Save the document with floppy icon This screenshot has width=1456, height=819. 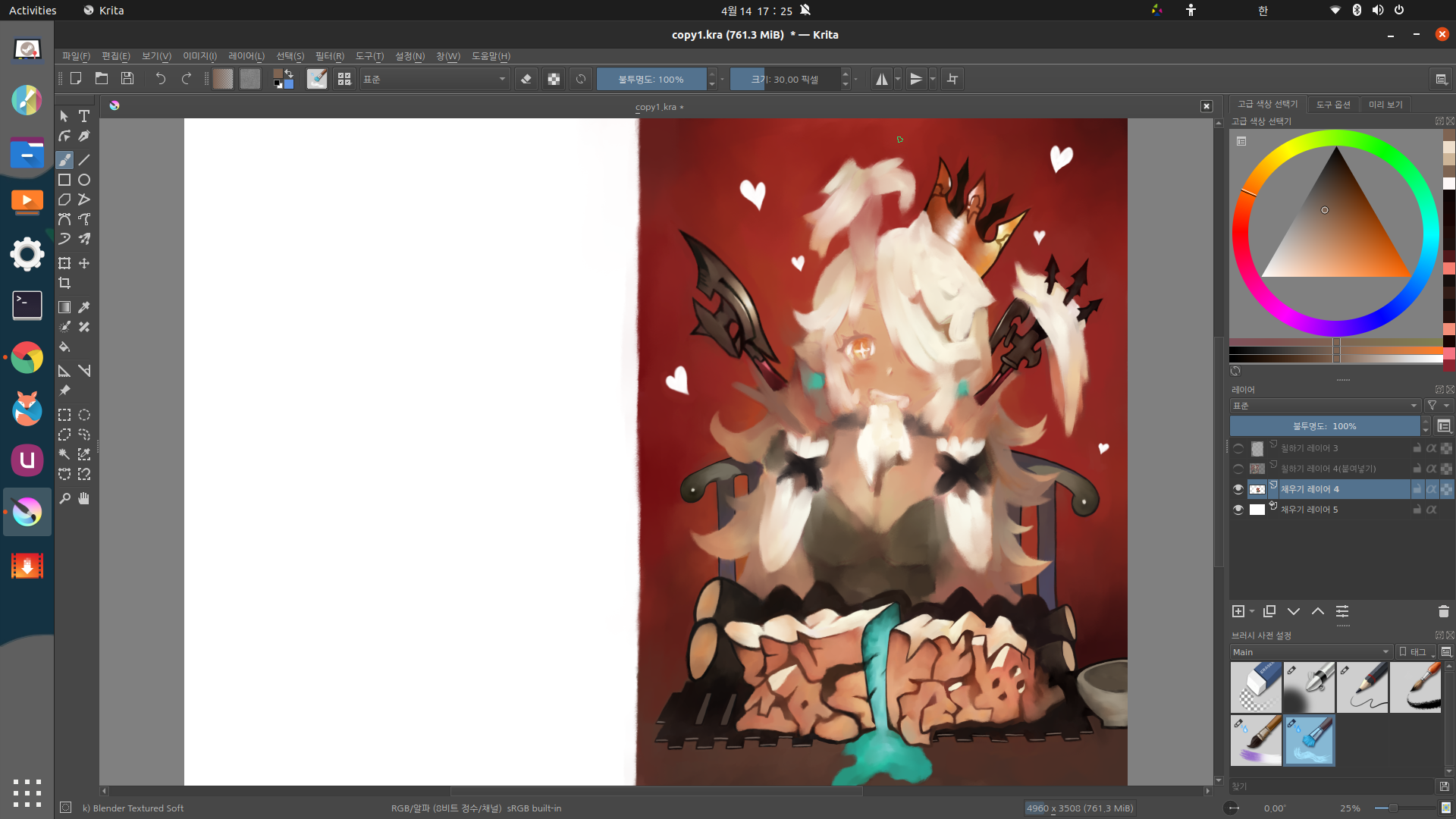click(127, 78)
